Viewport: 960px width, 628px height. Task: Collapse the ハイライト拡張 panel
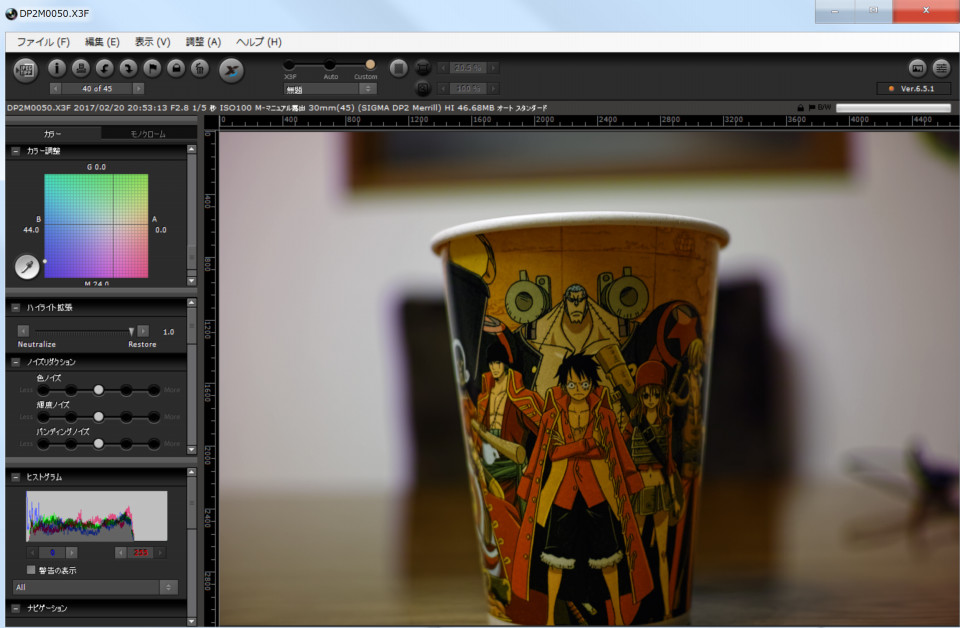(16, 307)
